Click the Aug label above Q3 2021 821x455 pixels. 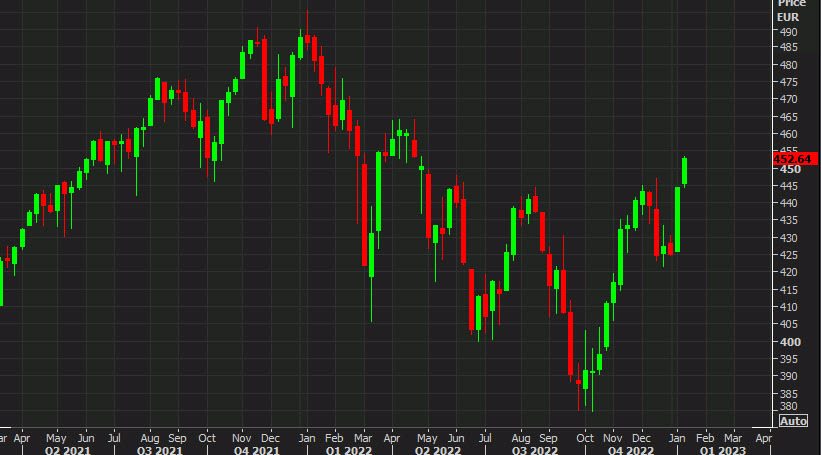pyautogui.click(x=150, y=438)
